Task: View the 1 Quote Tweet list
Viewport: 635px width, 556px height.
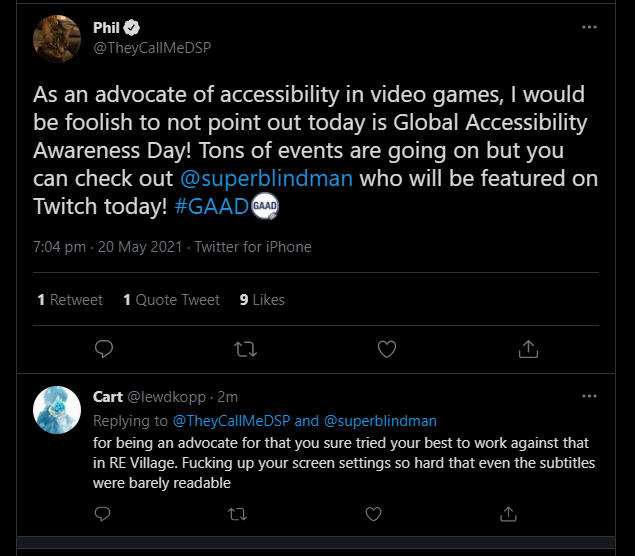Action: (171, 300)
